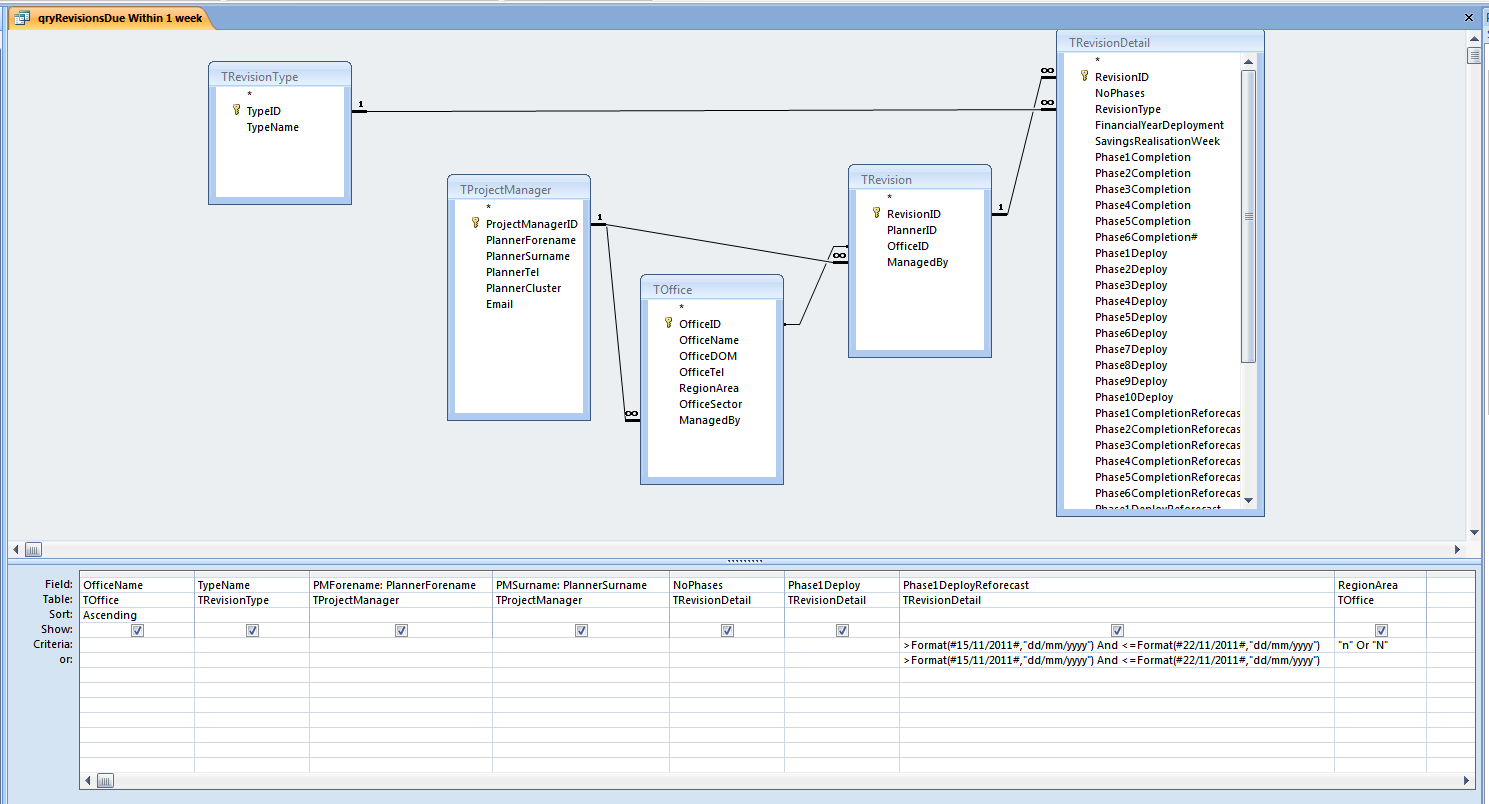Click the key icon beside OfficeID in TOffice

click(669, 323)
